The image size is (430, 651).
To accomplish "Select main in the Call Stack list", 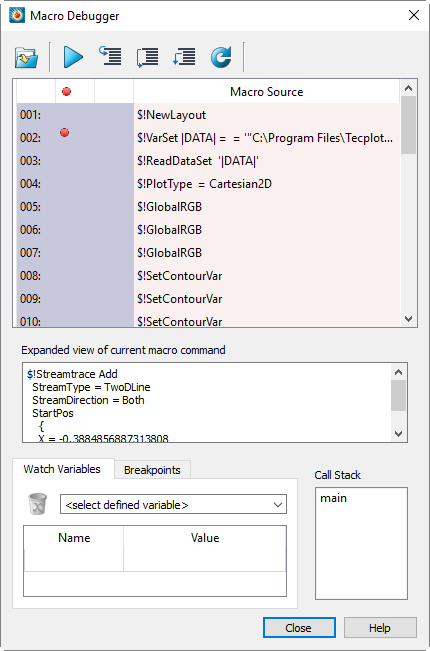I will [334, 498].
